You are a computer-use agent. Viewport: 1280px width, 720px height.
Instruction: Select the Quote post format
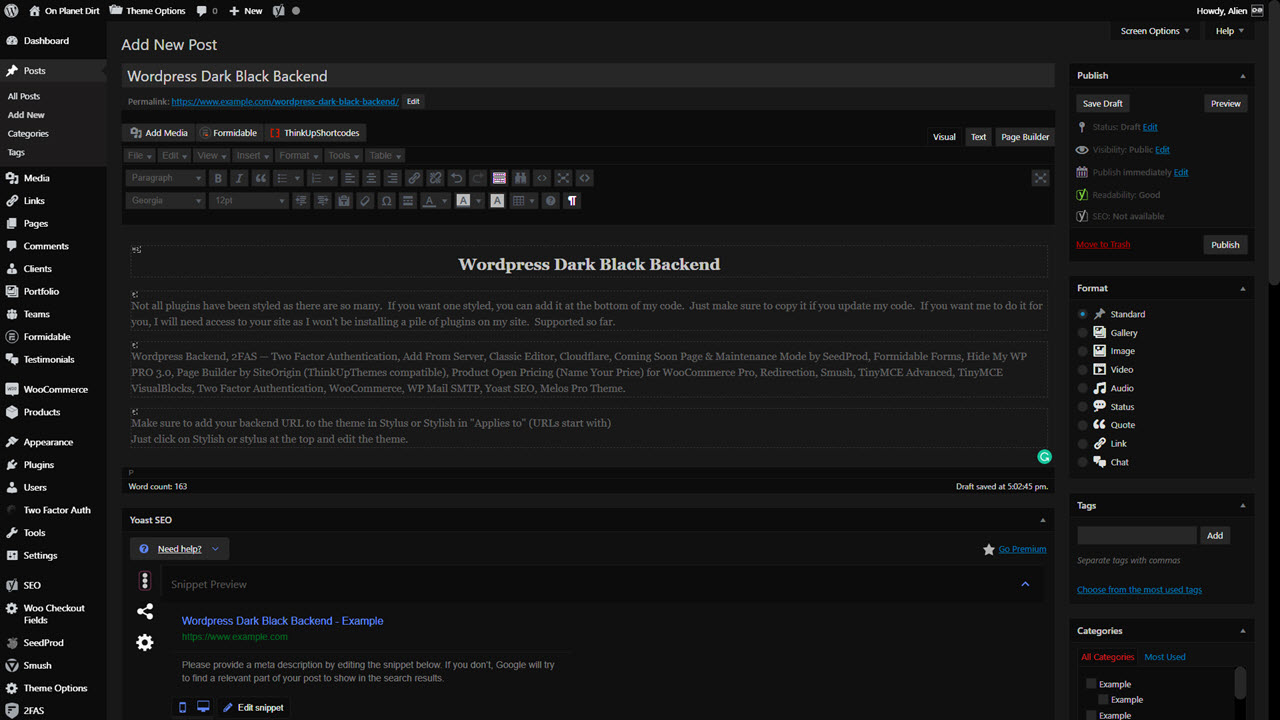1082,425
